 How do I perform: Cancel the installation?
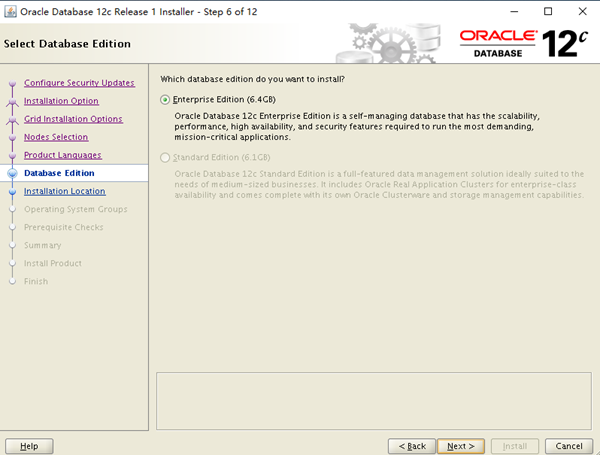pyautogui.click(x=569, y=446)
